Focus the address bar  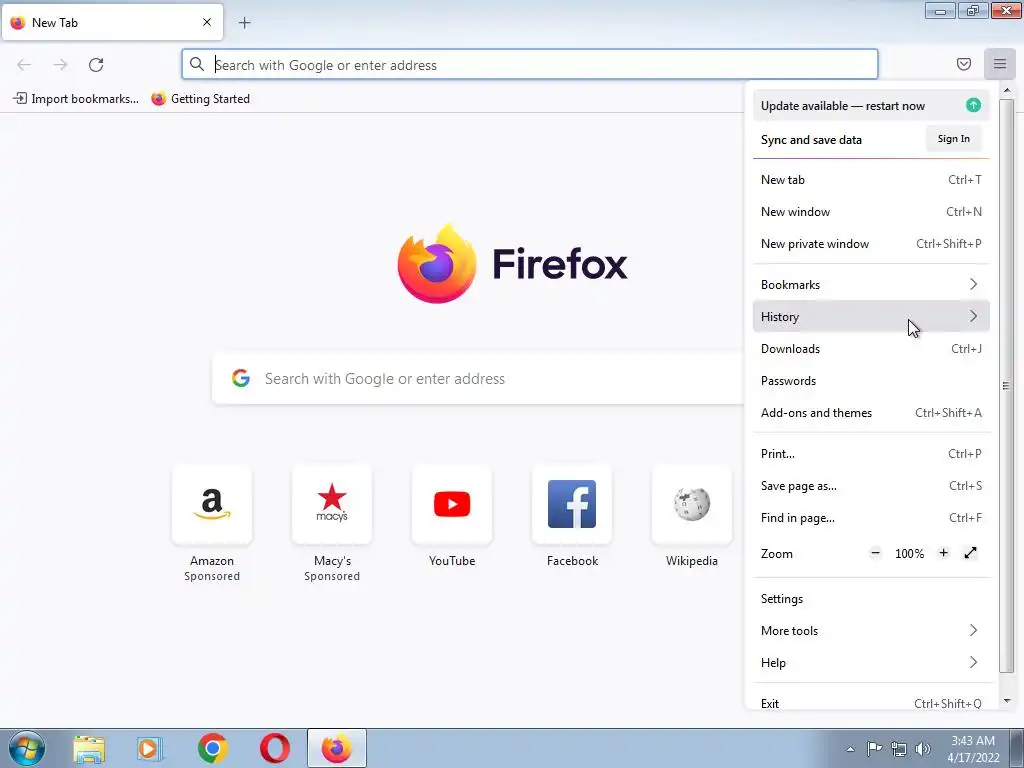pyautogui.click(x=530, y=65)
